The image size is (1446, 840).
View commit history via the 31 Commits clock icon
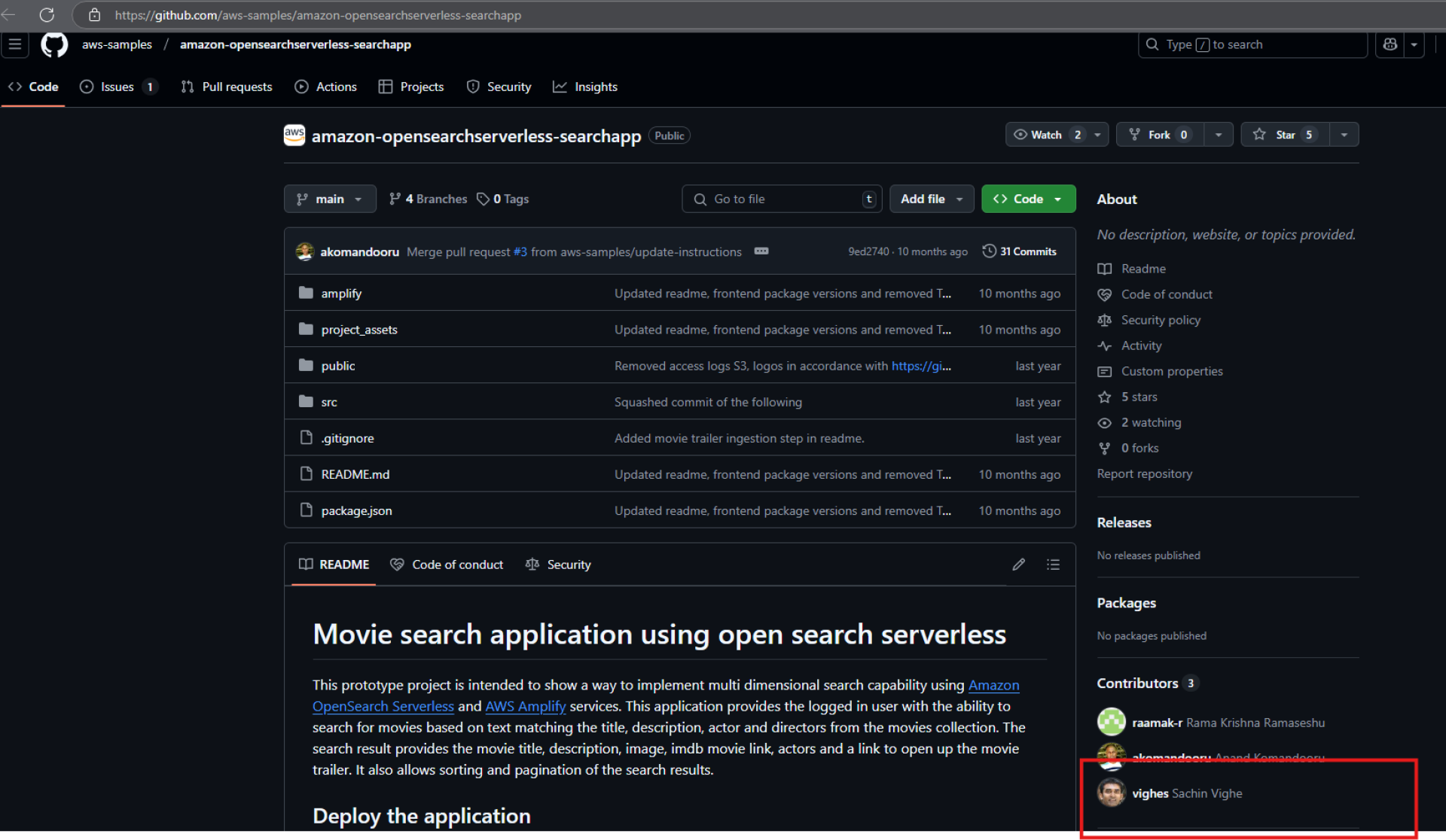(989, 251)
